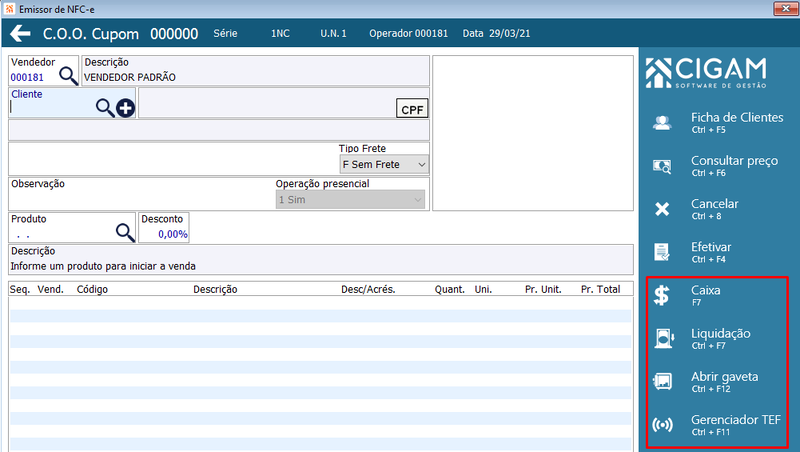Viewport: 800px width, 452px height.
Task: Open Gerenciador TEF
Action: 736,425
